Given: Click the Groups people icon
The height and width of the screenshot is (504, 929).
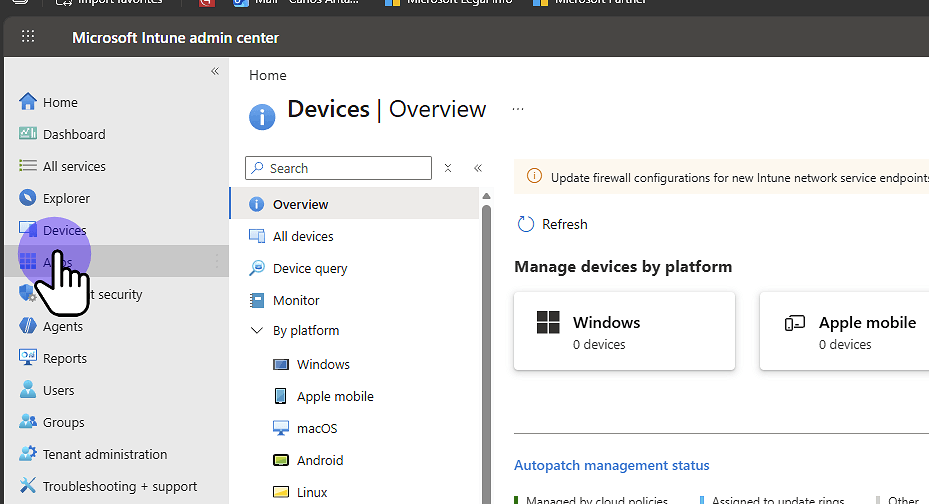Looking at the screenshot, I should (x=28, y=421).
